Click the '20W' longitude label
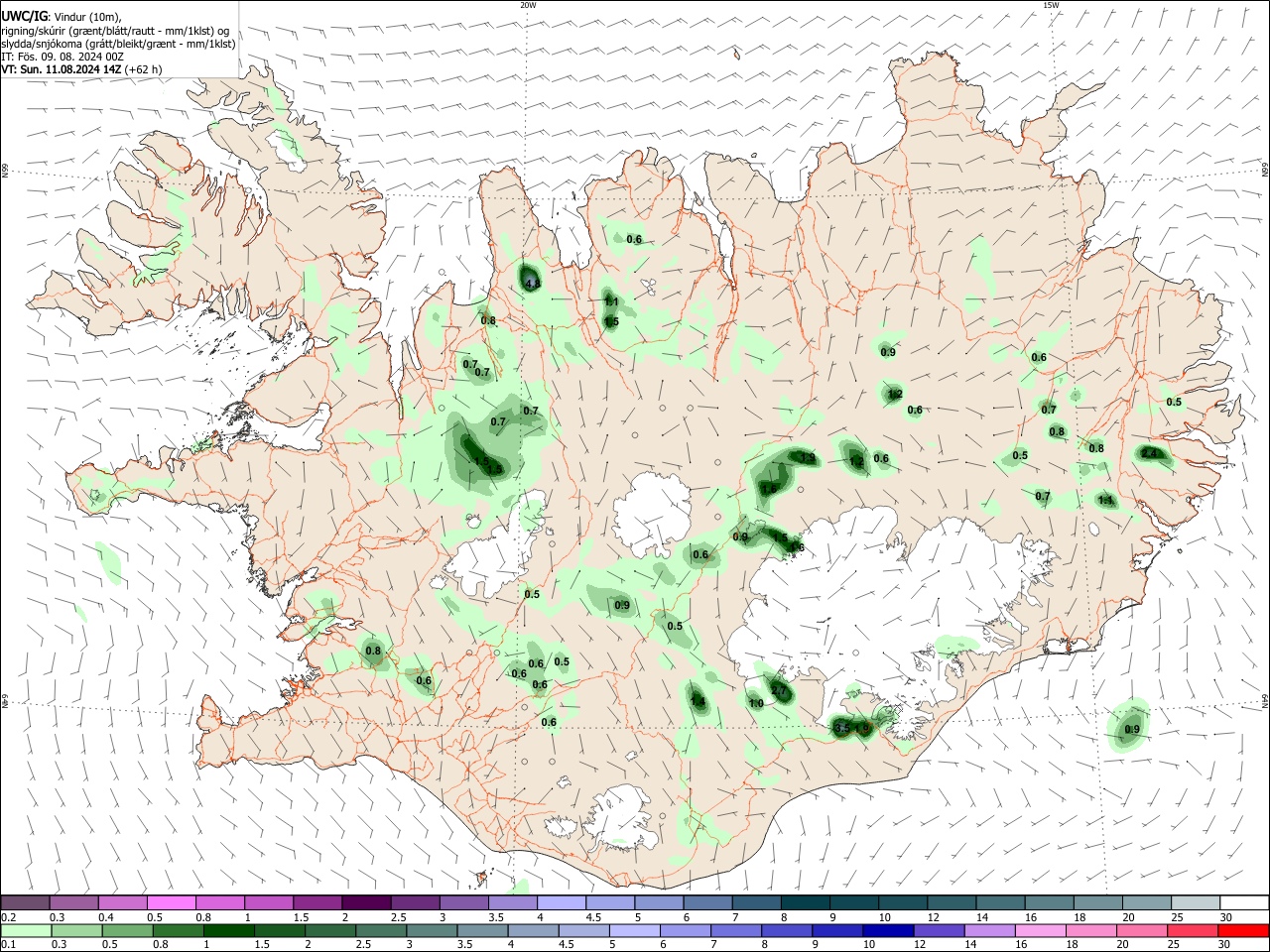The image size is (1270, 952). pyautogui.click(x=528, y=5)
